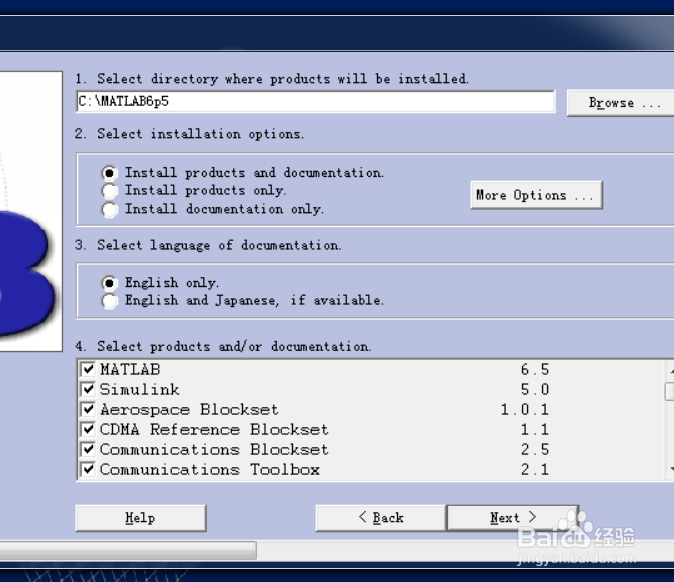Uncheck the Simulink product checkbox
674x582 pixels.
[x=88, y=389]
